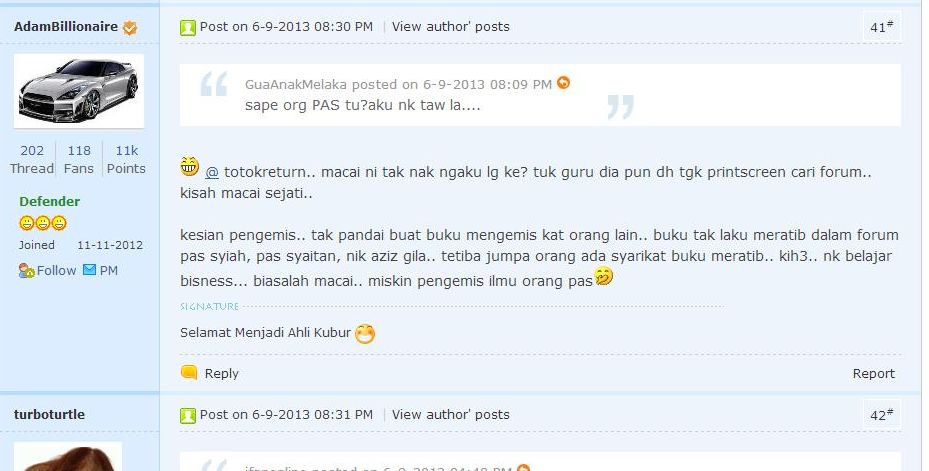View author's posts for post 41
Screen dimensions: 929x471
coord(450,27)
